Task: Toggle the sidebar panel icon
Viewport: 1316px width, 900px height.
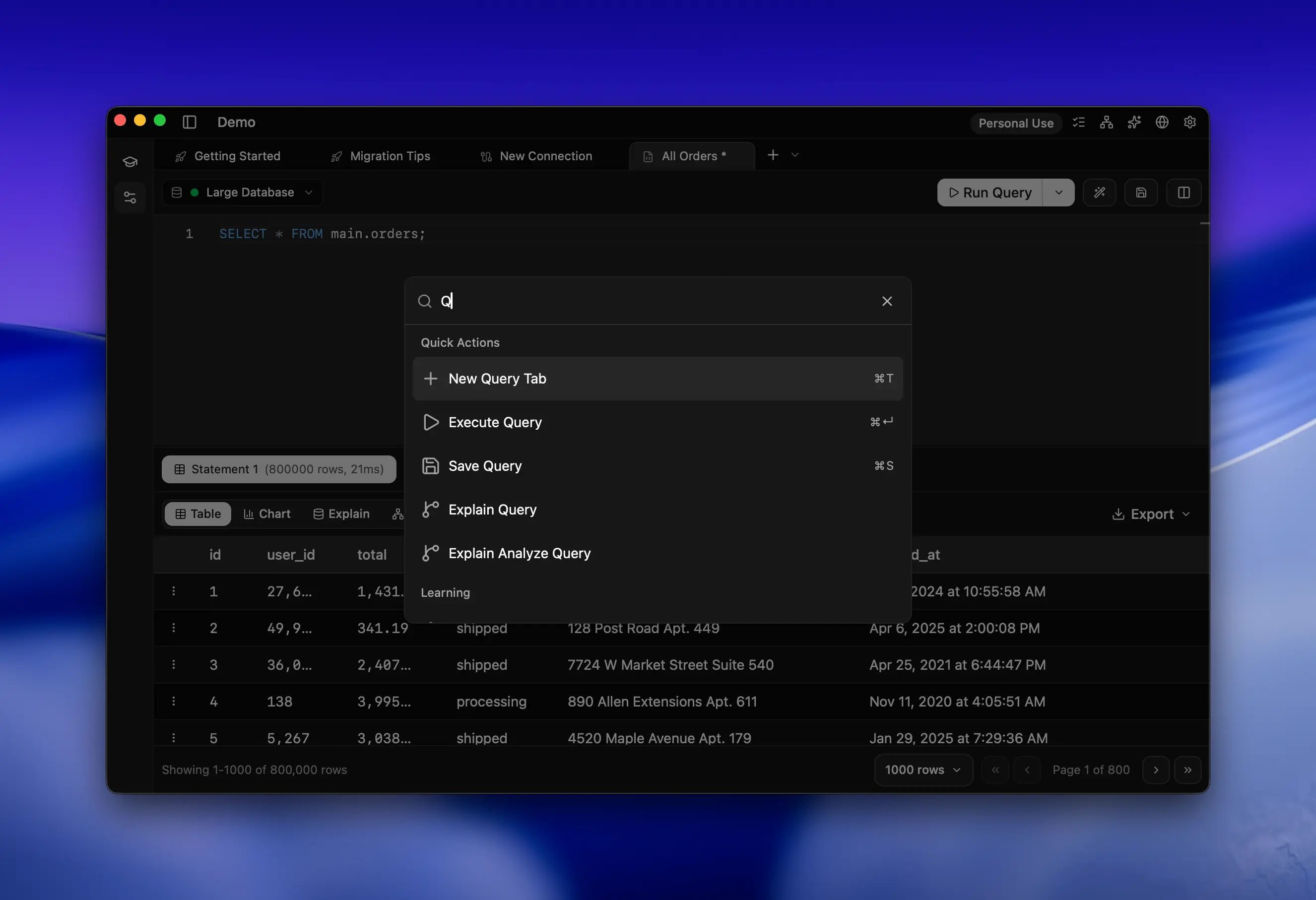Action: coord(190,122)
